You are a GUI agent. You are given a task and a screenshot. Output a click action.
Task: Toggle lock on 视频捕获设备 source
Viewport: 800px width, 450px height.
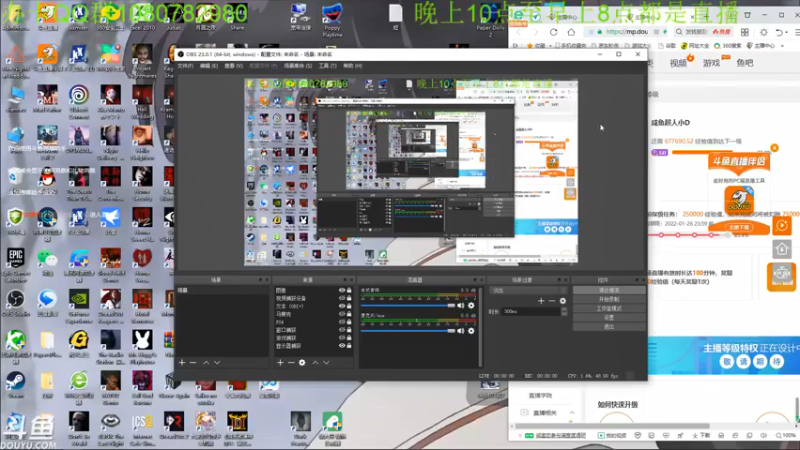(349, 298)
